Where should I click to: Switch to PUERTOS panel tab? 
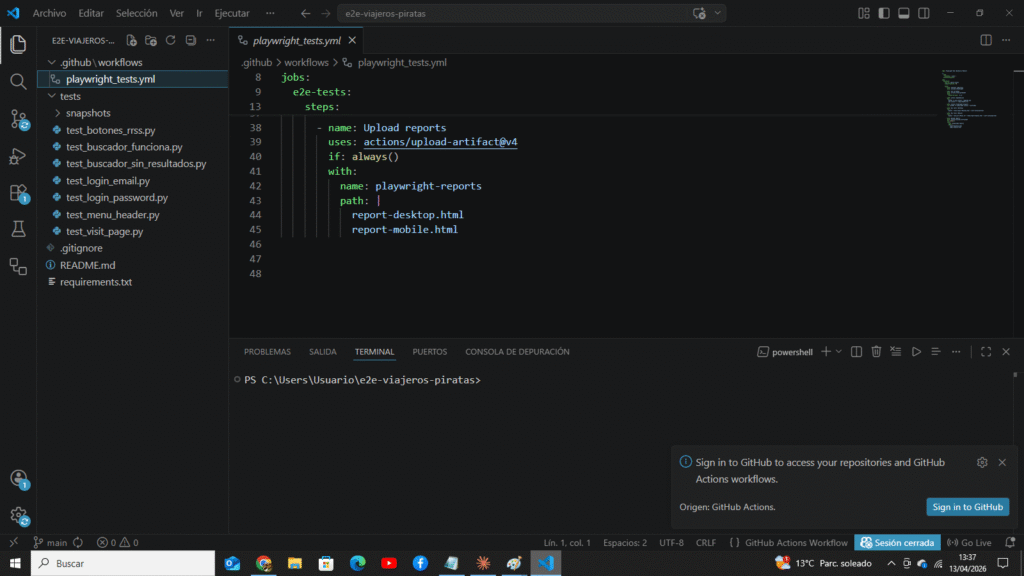pos(430,351)
